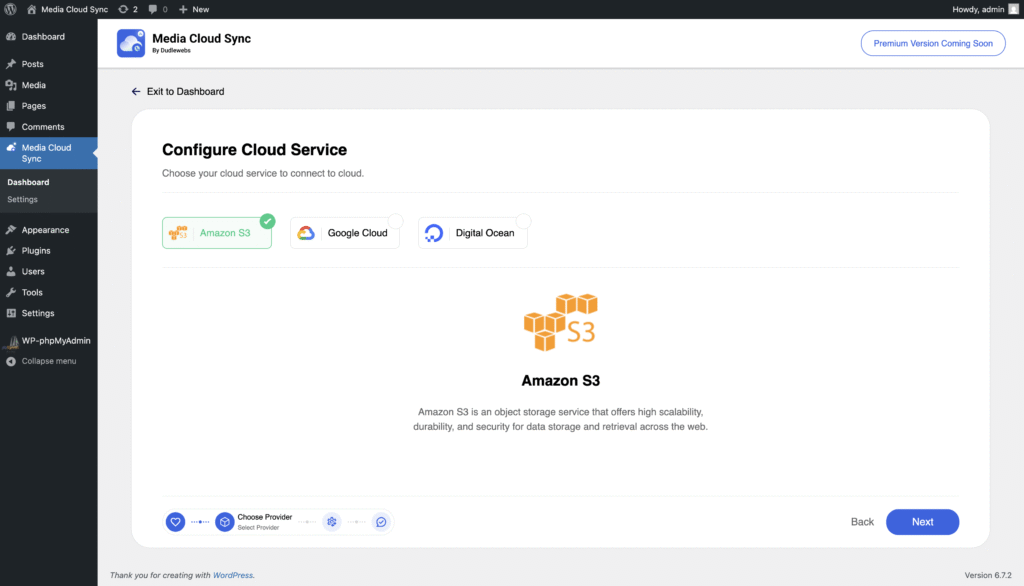This screenshot has height=586, width=1024.
Task: Open the updates icon showing 2 pending
Action: coord(128,9)
